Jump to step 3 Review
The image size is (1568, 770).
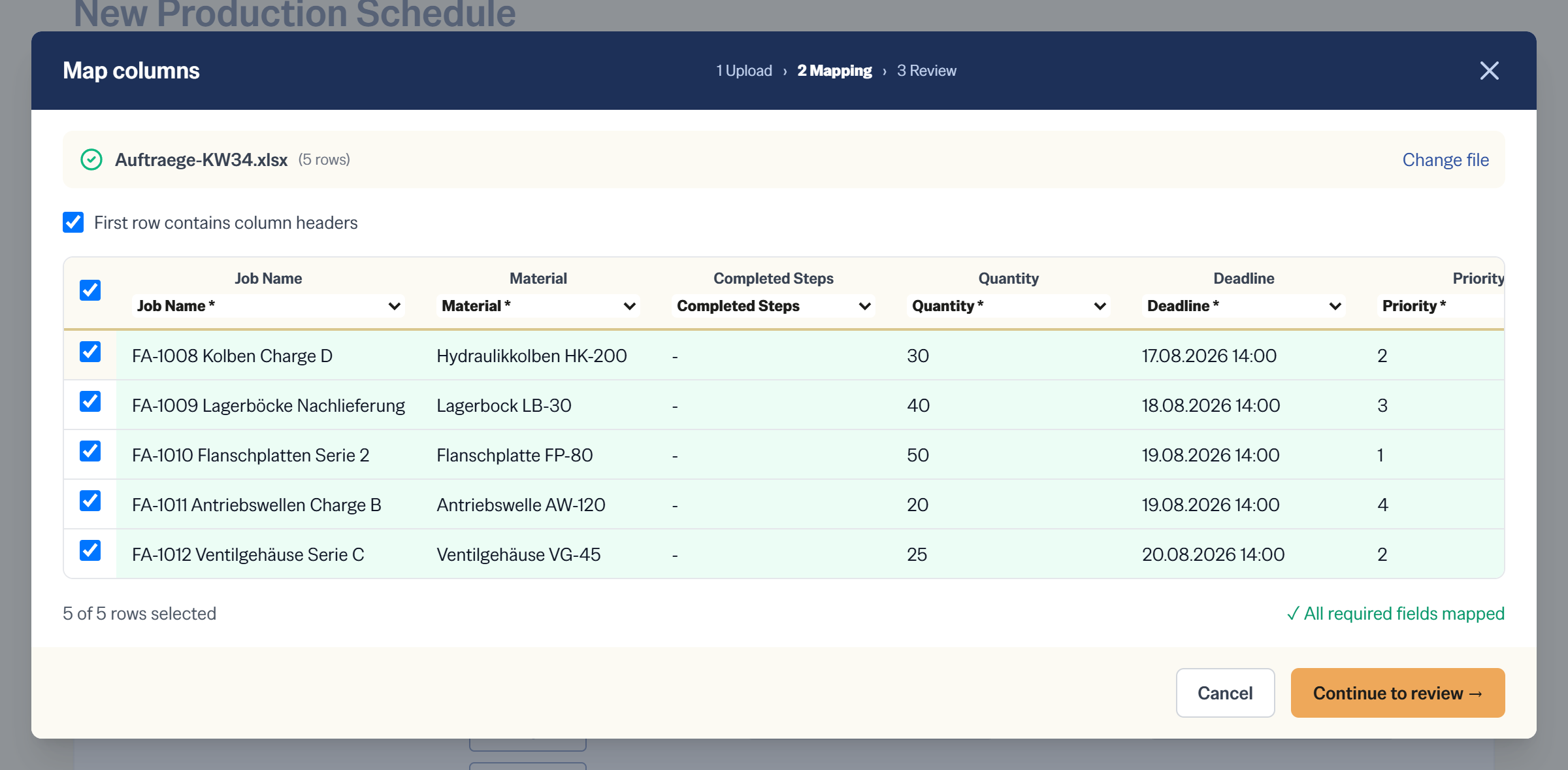(926, 71)
